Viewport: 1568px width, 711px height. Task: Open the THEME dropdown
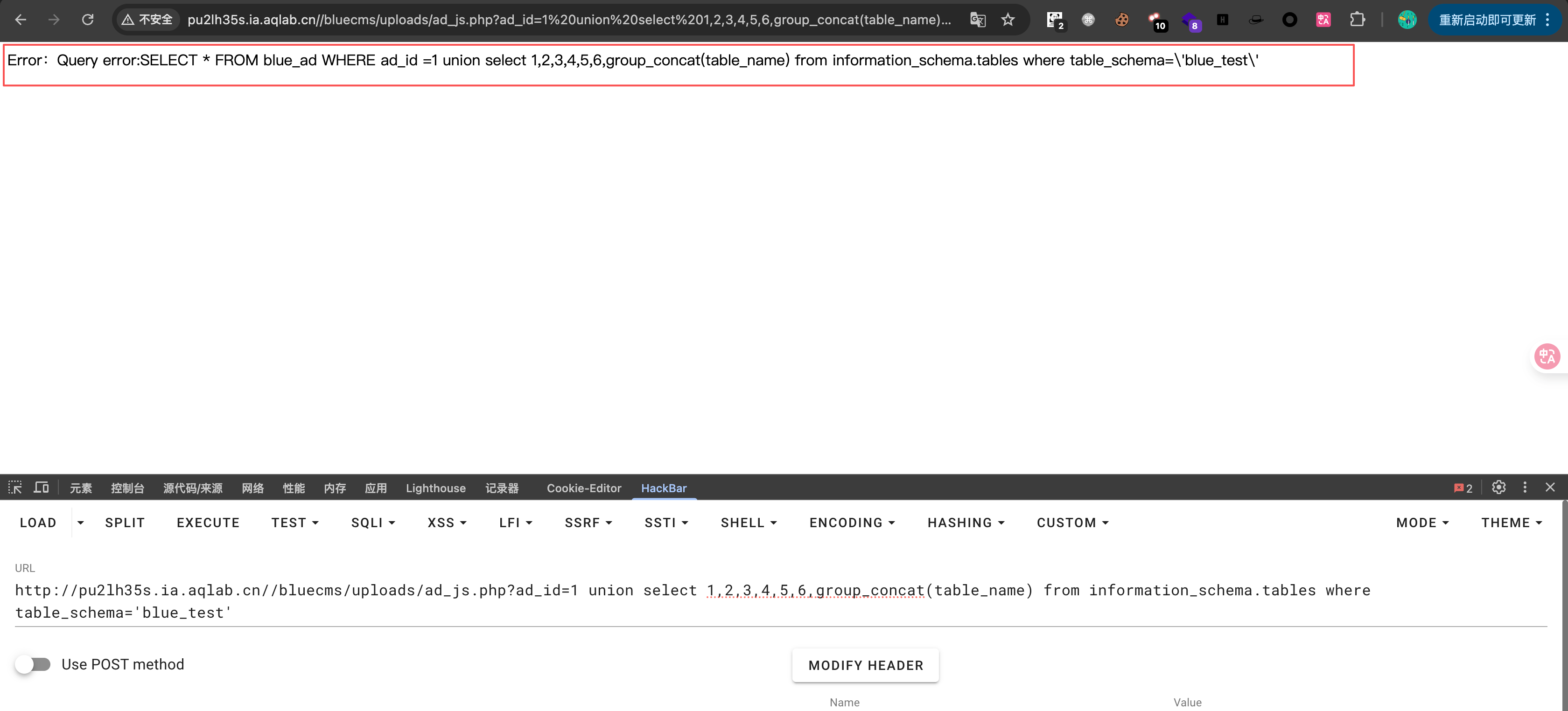1511,523
